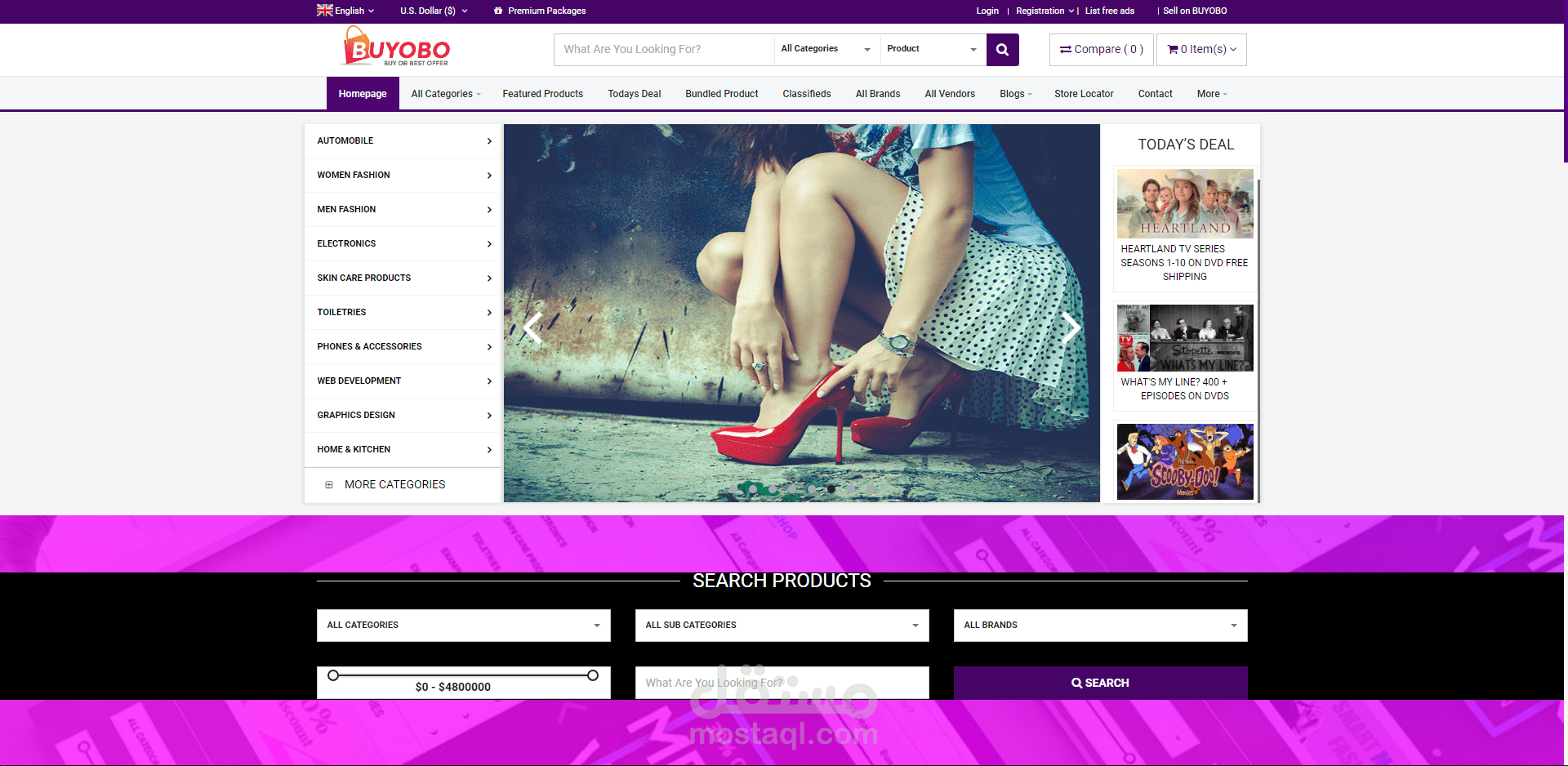Click the Premium Packages gift icon
Screen dimensions: 1568x766
498,11
